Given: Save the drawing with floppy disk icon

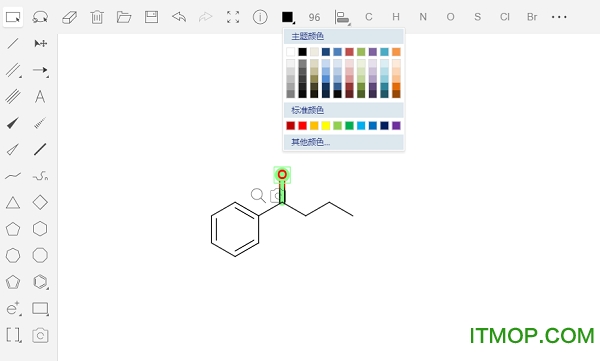Looking at the screenshot, I should point(152,17).
